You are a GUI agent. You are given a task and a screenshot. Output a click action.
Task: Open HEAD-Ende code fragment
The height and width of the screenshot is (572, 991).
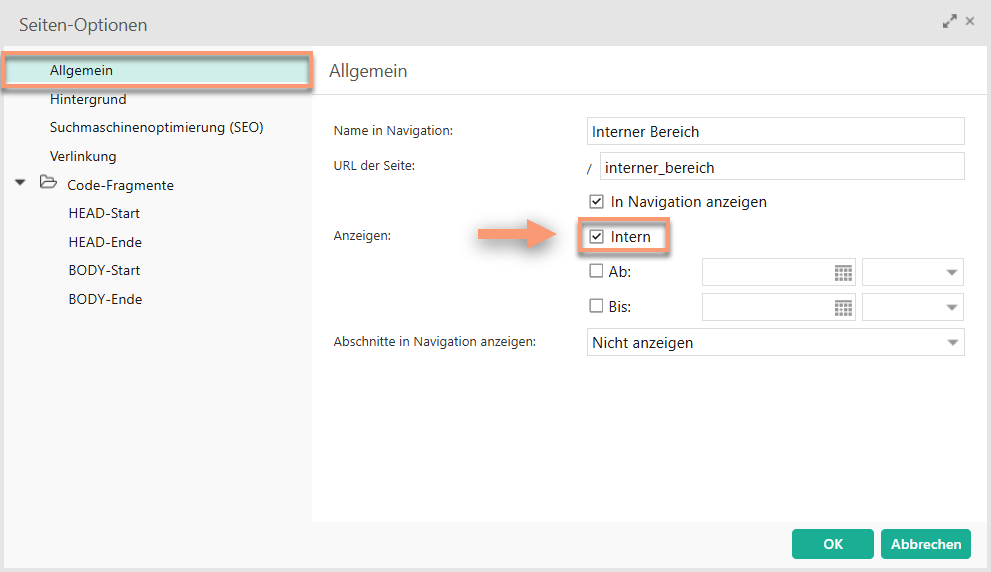[105, 242]
